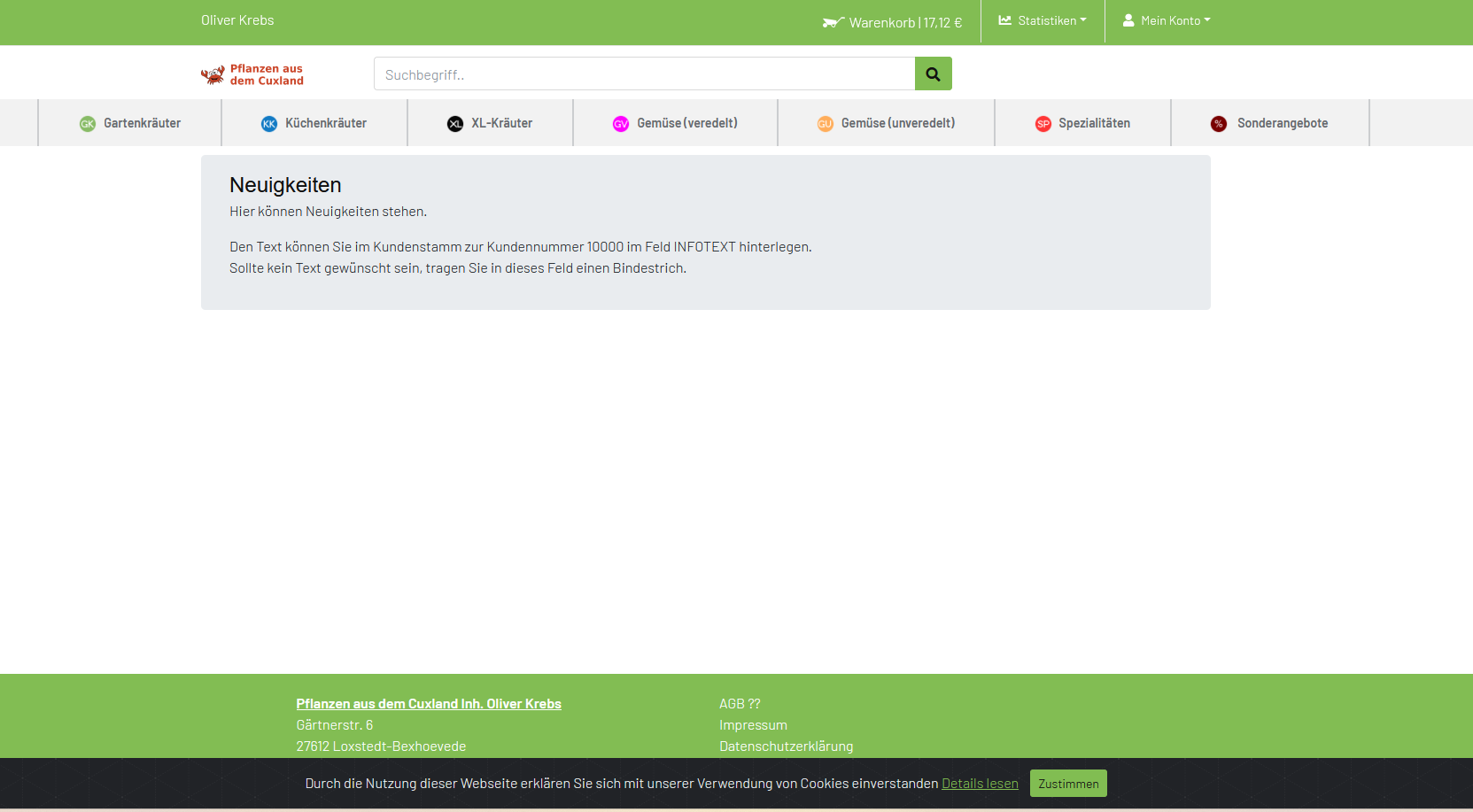Click the magenta GV Gemüse veredelt icon

pyautogui.click(x=621, y=124)
